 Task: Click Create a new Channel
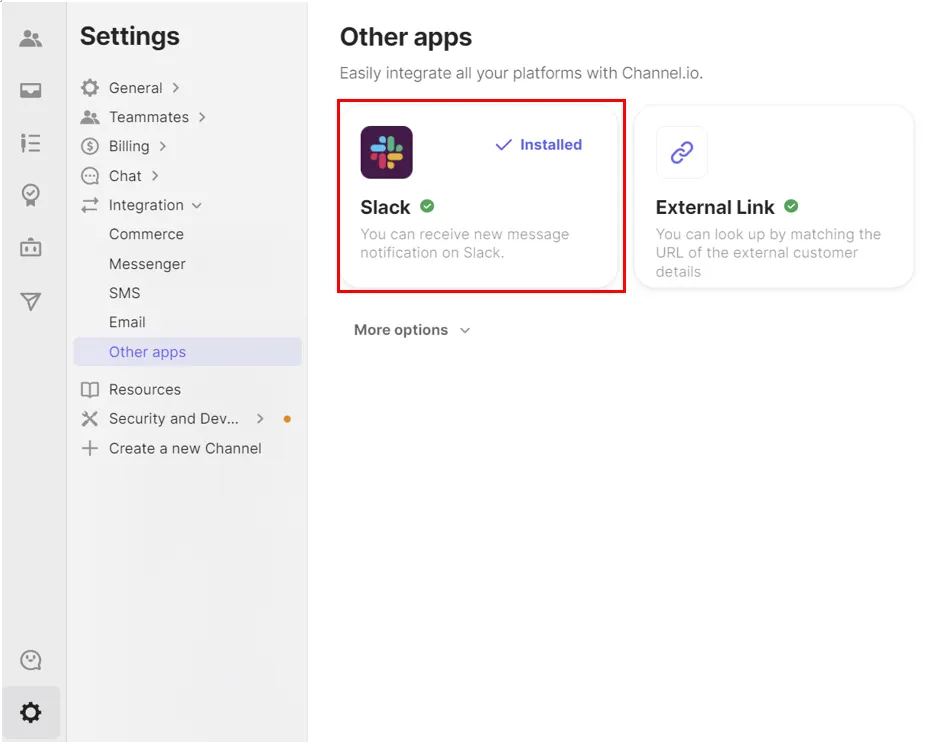click(184, 448)
